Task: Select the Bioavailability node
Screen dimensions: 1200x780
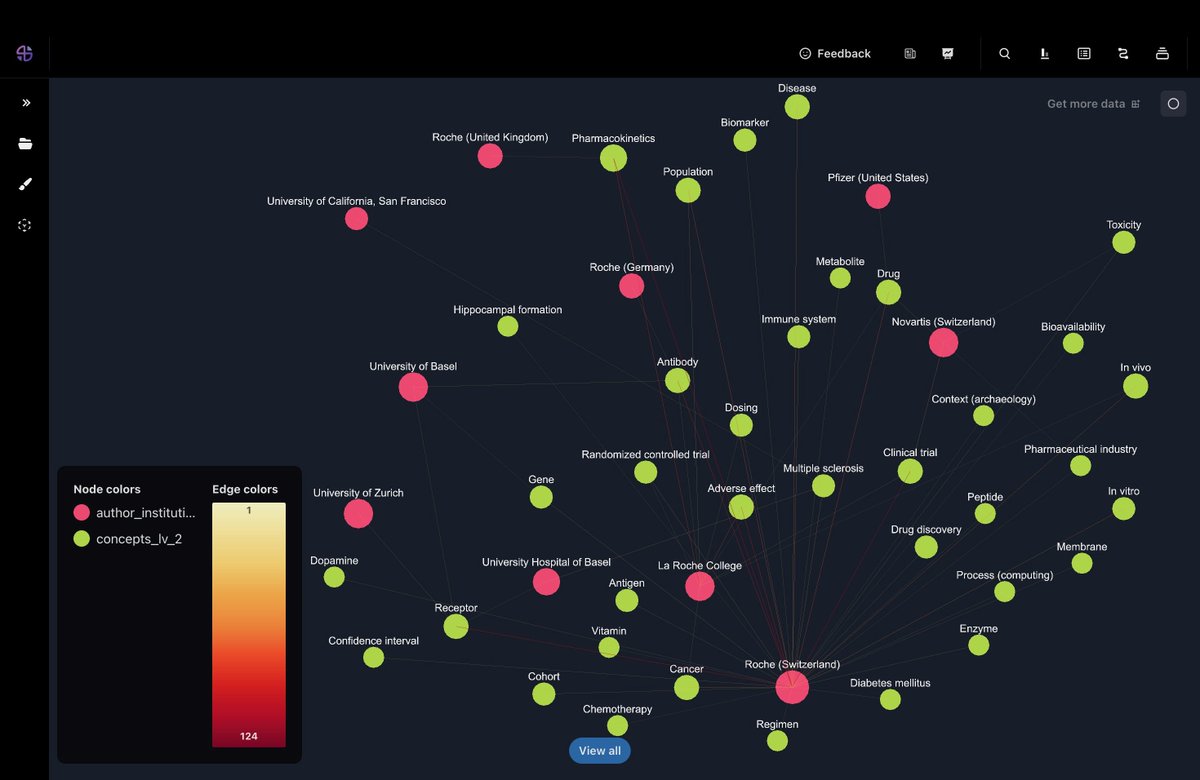Action: tap(1073, 344)
